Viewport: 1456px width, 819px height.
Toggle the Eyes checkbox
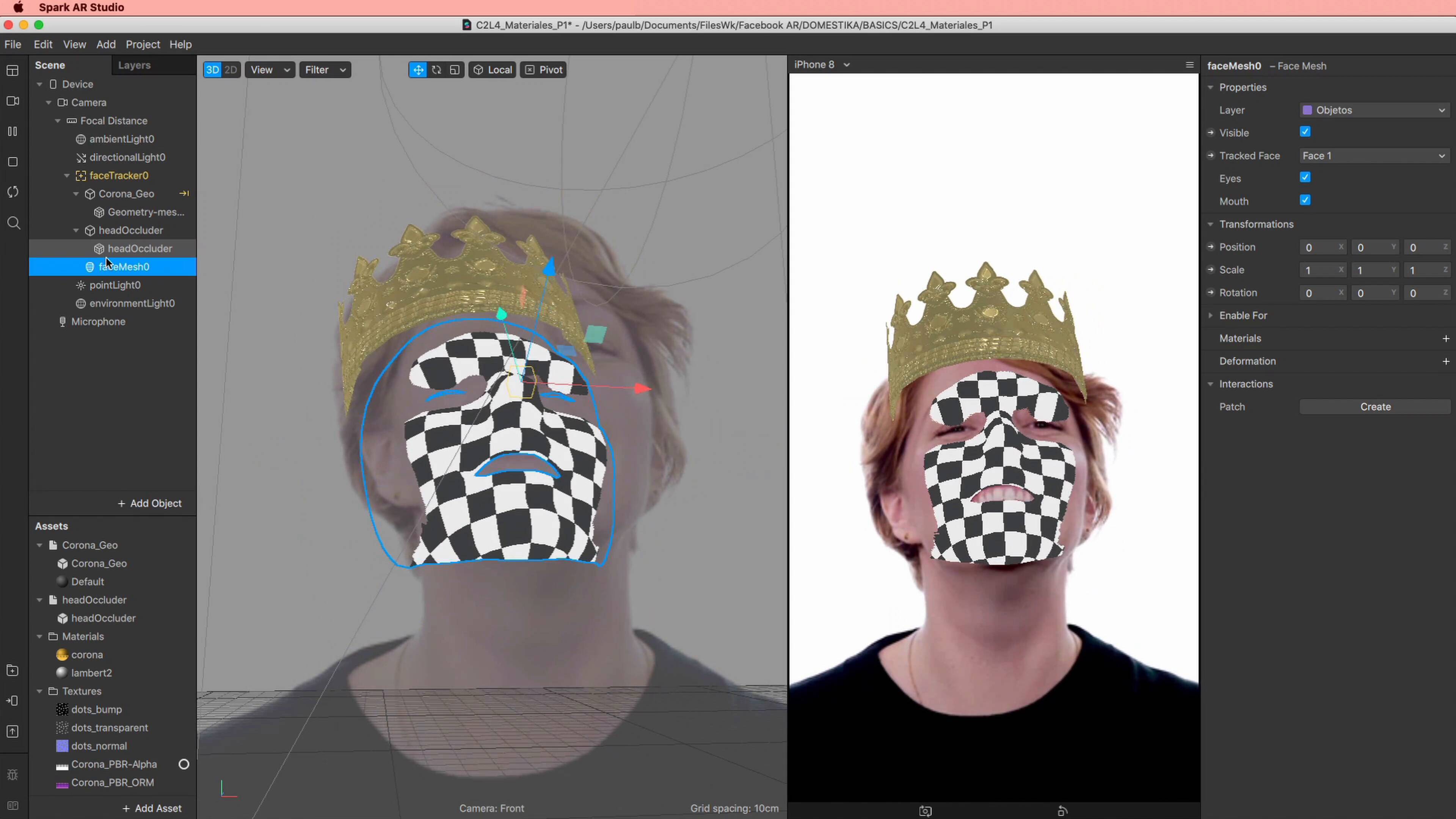[1305, 177]
